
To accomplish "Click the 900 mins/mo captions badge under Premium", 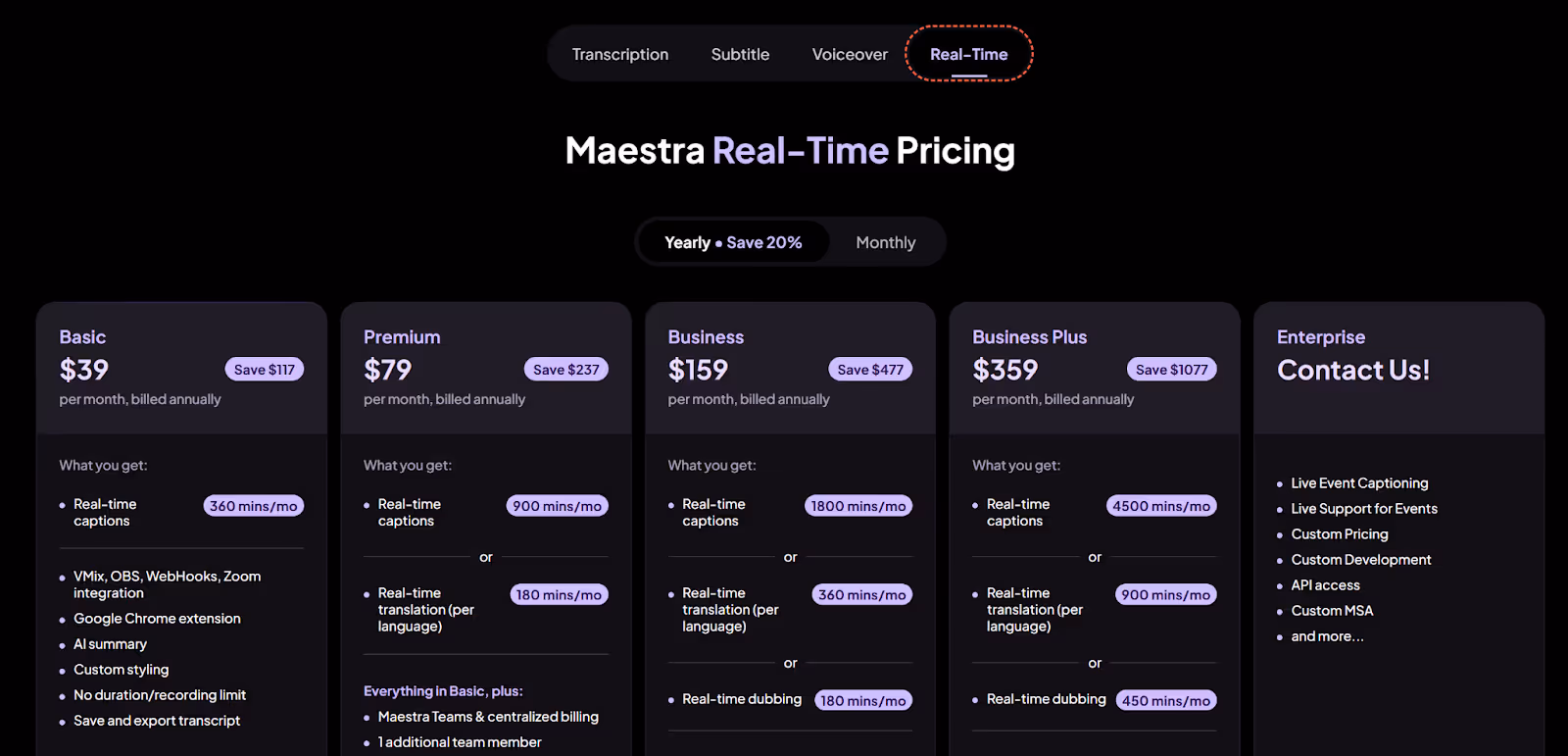I will point(557,505).
